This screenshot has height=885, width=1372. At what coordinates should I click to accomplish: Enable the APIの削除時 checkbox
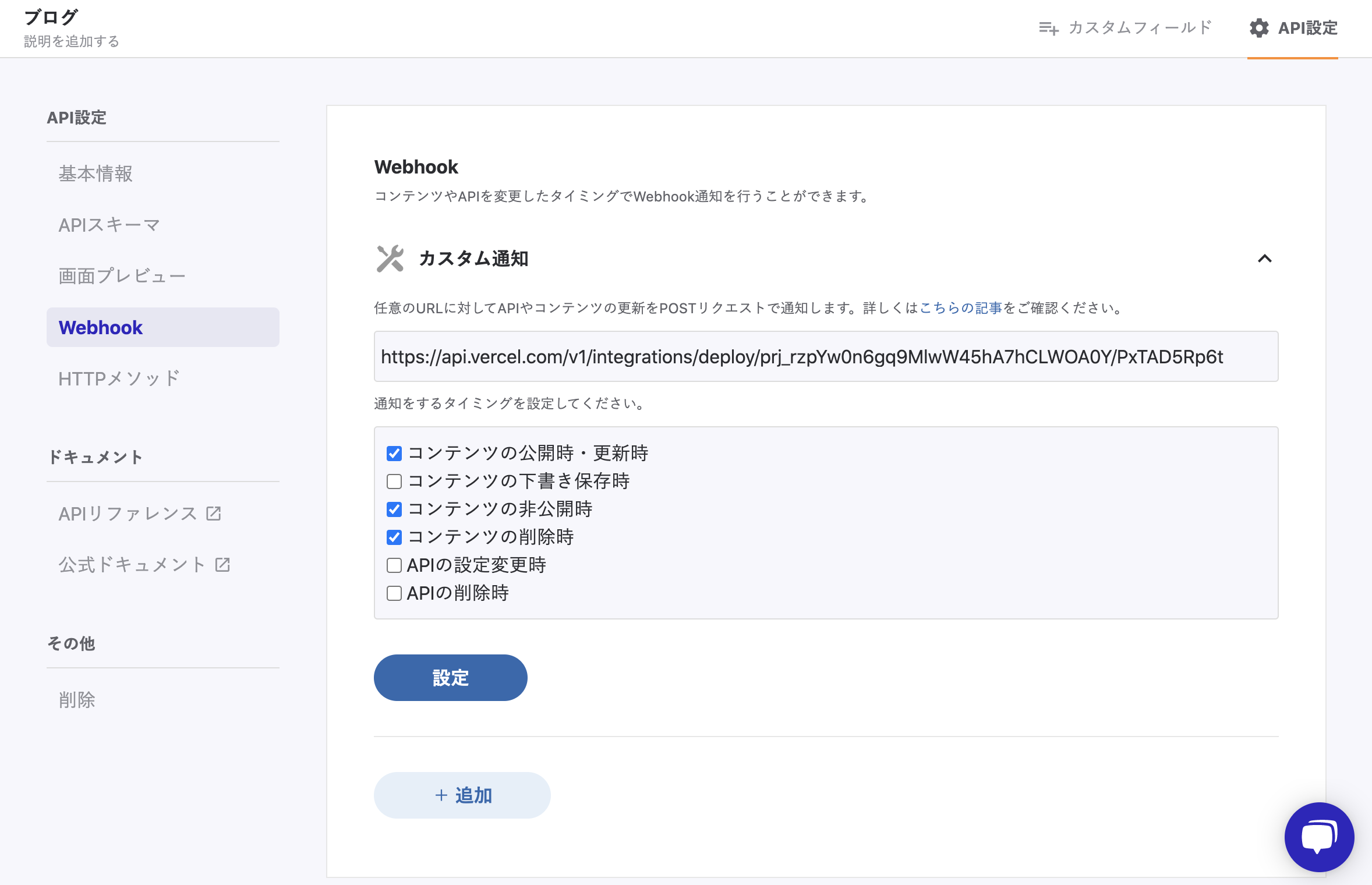394,593
